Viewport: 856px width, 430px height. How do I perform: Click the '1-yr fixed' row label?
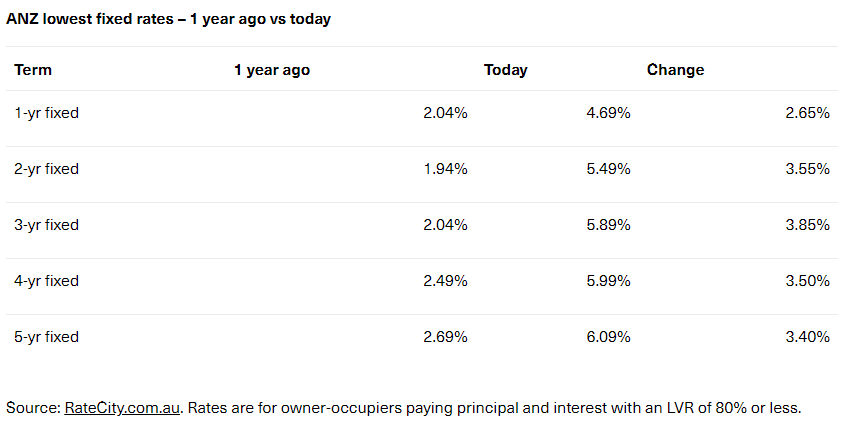tap(46, 113)
